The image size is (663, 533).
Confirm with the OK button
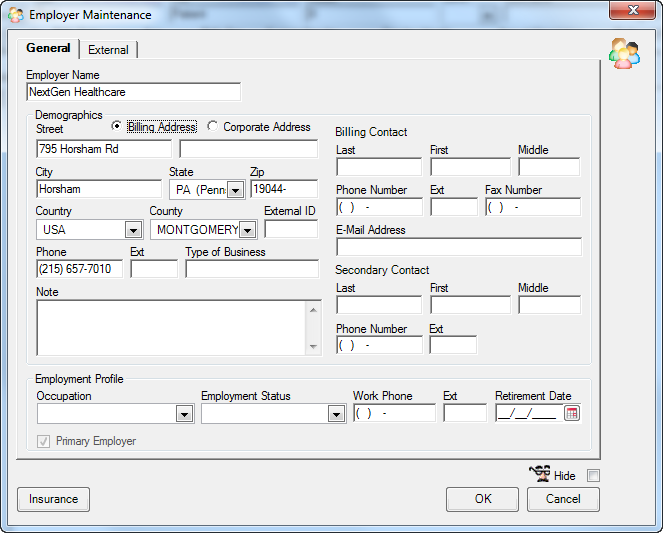(x=482, y=499)
